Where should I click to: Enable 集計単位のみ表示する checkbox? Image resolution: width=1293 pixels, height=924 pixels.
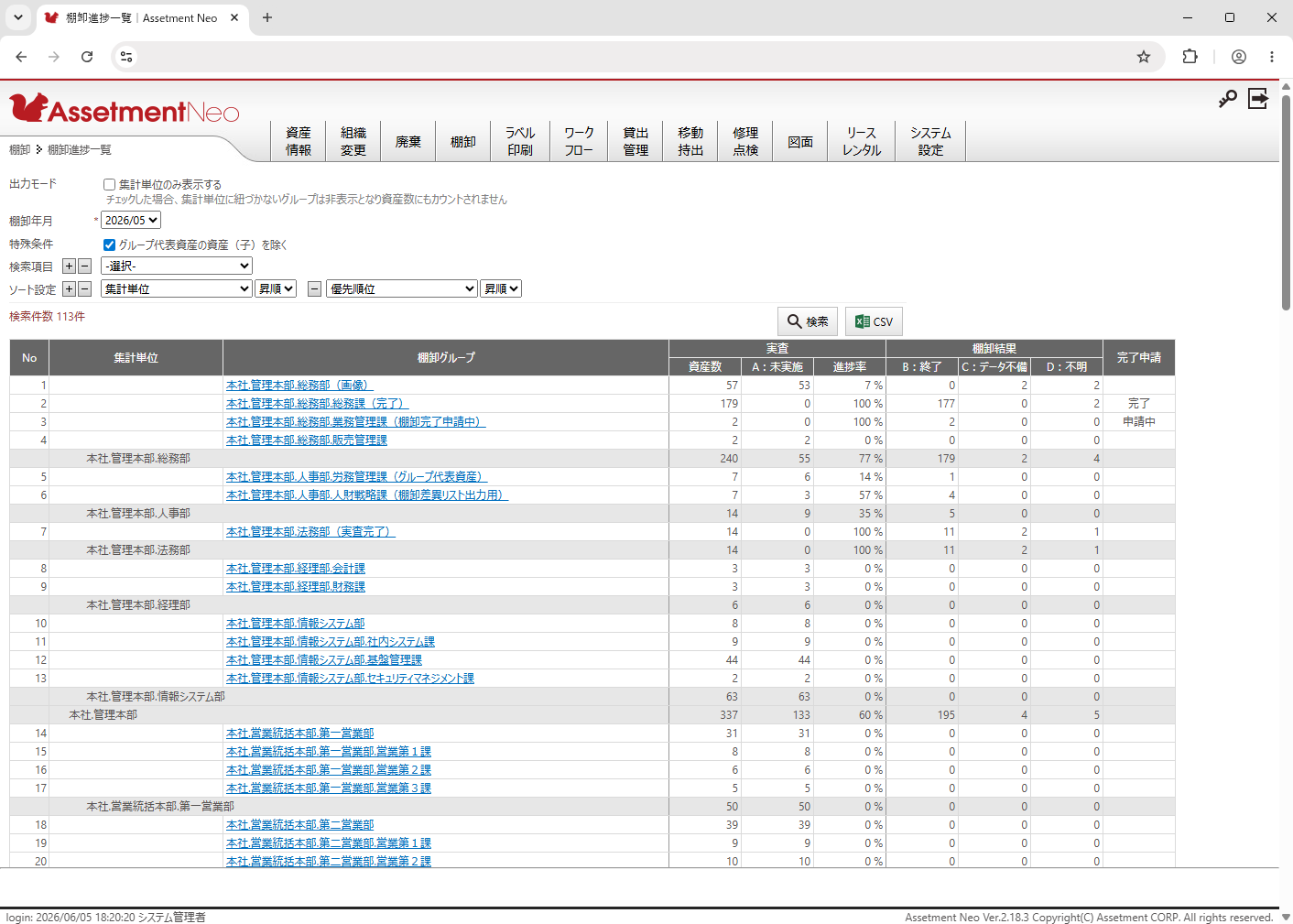(109, 185)
